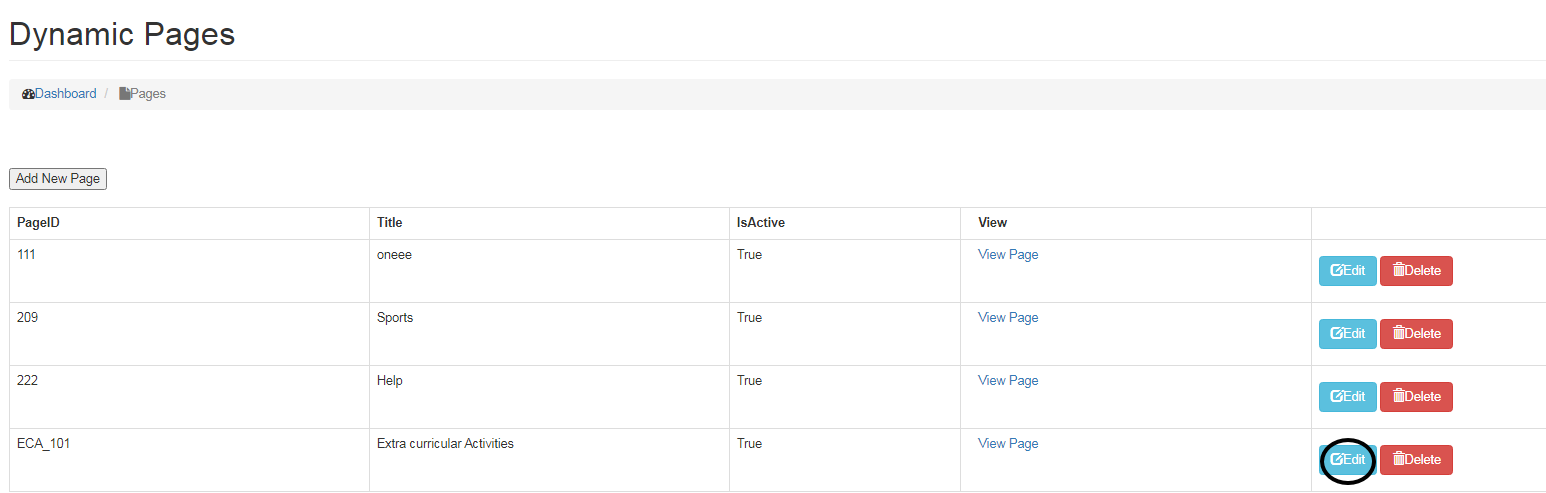This screenshot has height=493, width=1546.
Task: Edit the page with ID 111
Action: coord(1347,271)
